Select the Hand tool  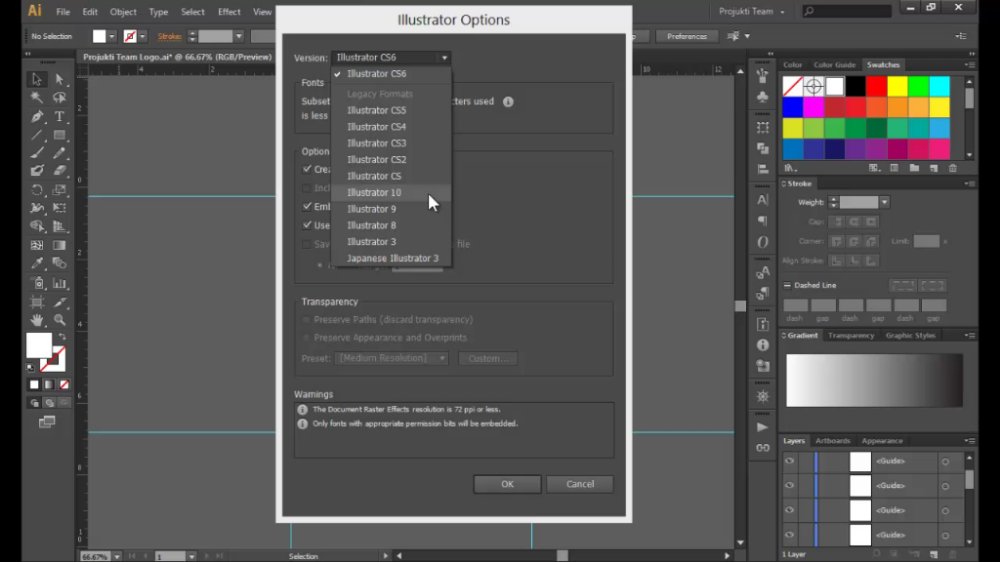click(37, 320)
